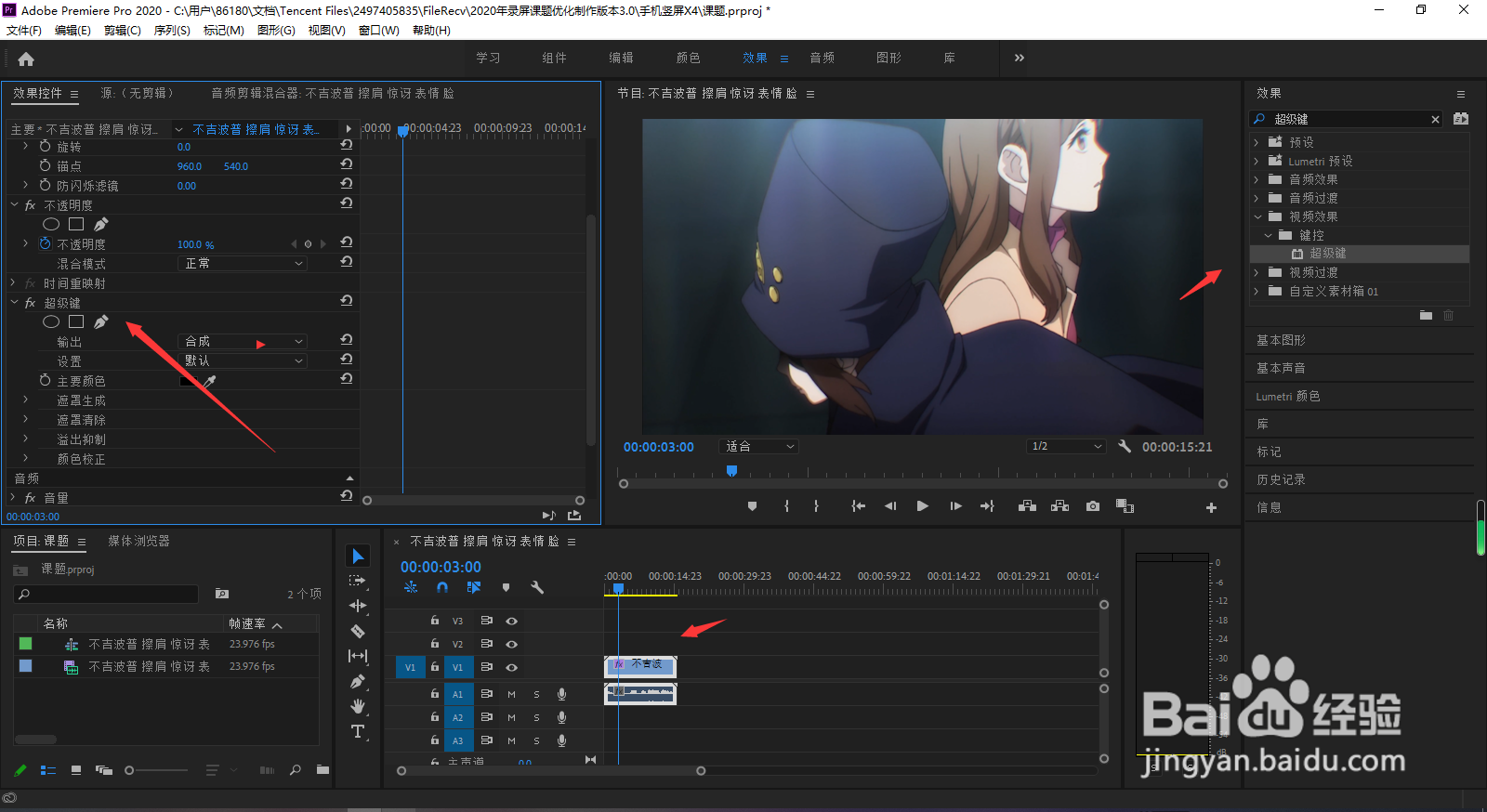
Task: Select the Type tool
Action: [x=358, y=731]
